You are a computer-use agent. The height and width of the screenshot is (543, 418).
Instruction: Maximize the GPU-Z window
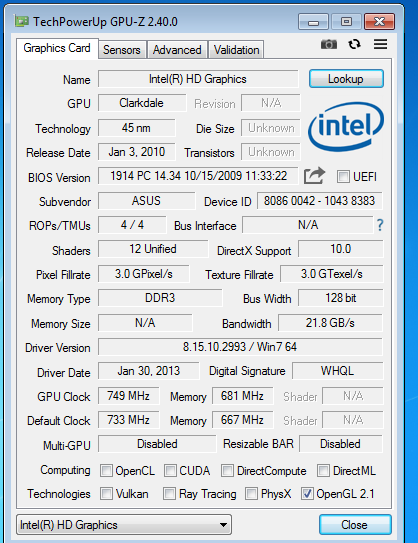click(x=346, y=22)
